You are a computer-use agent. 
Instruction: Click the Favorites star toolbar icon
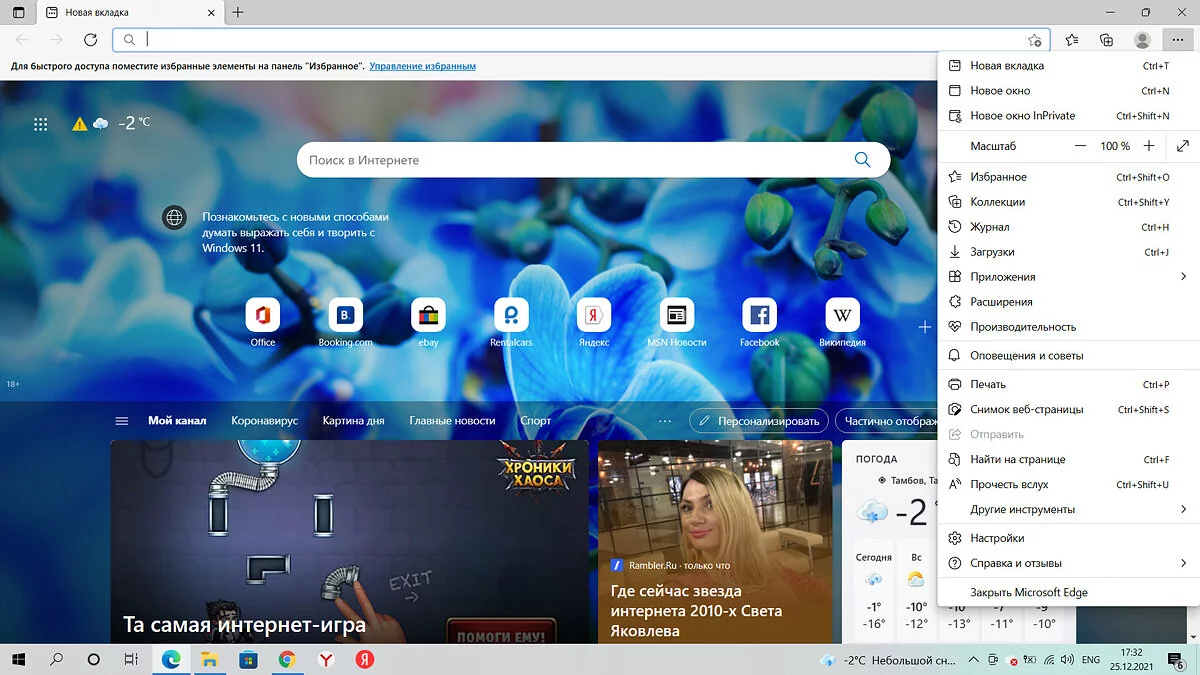tap(1072, 40)
